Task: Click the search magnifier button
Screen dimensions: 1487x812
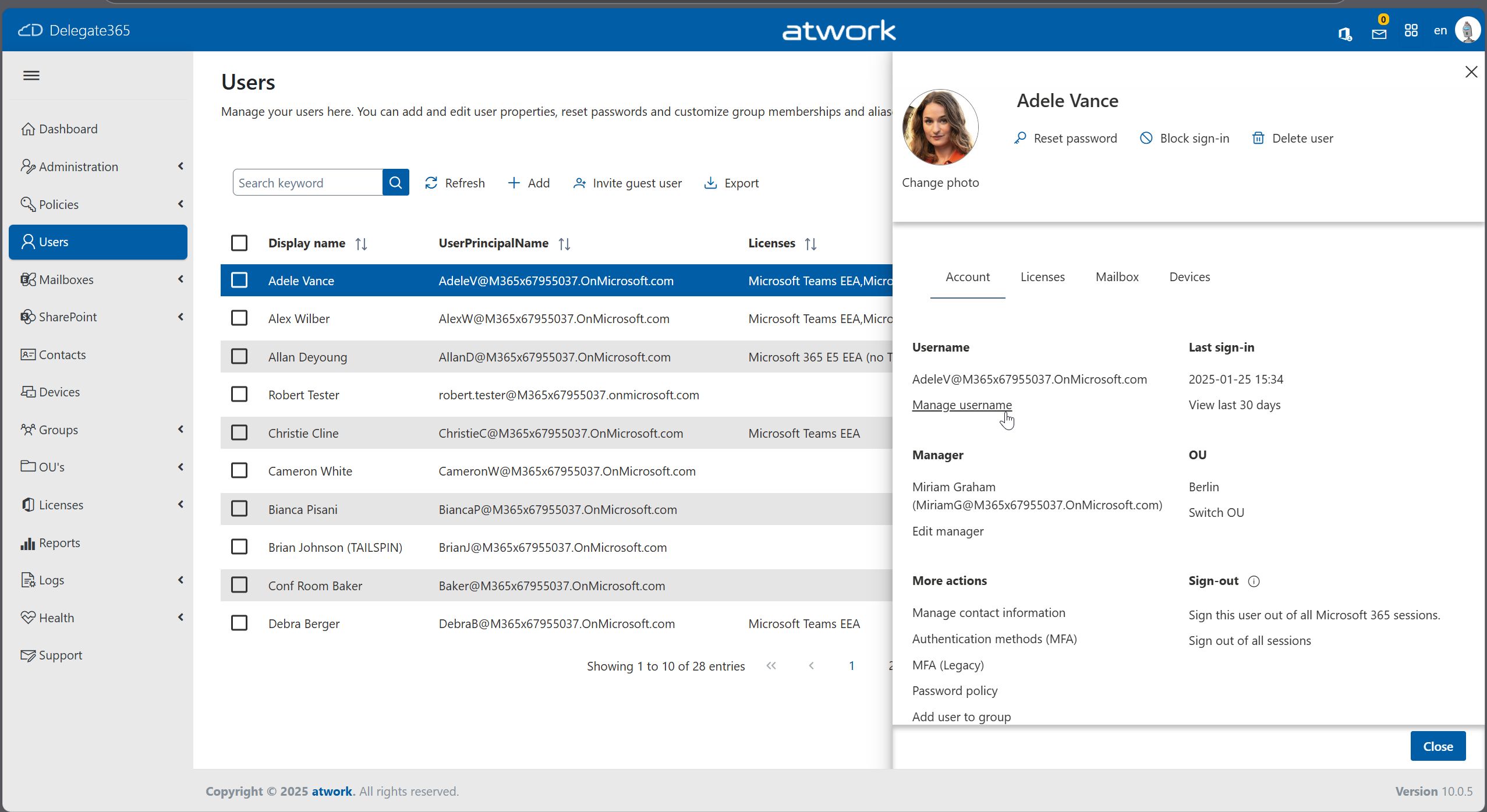Action: pyautogui.click(x=396, y=183)
